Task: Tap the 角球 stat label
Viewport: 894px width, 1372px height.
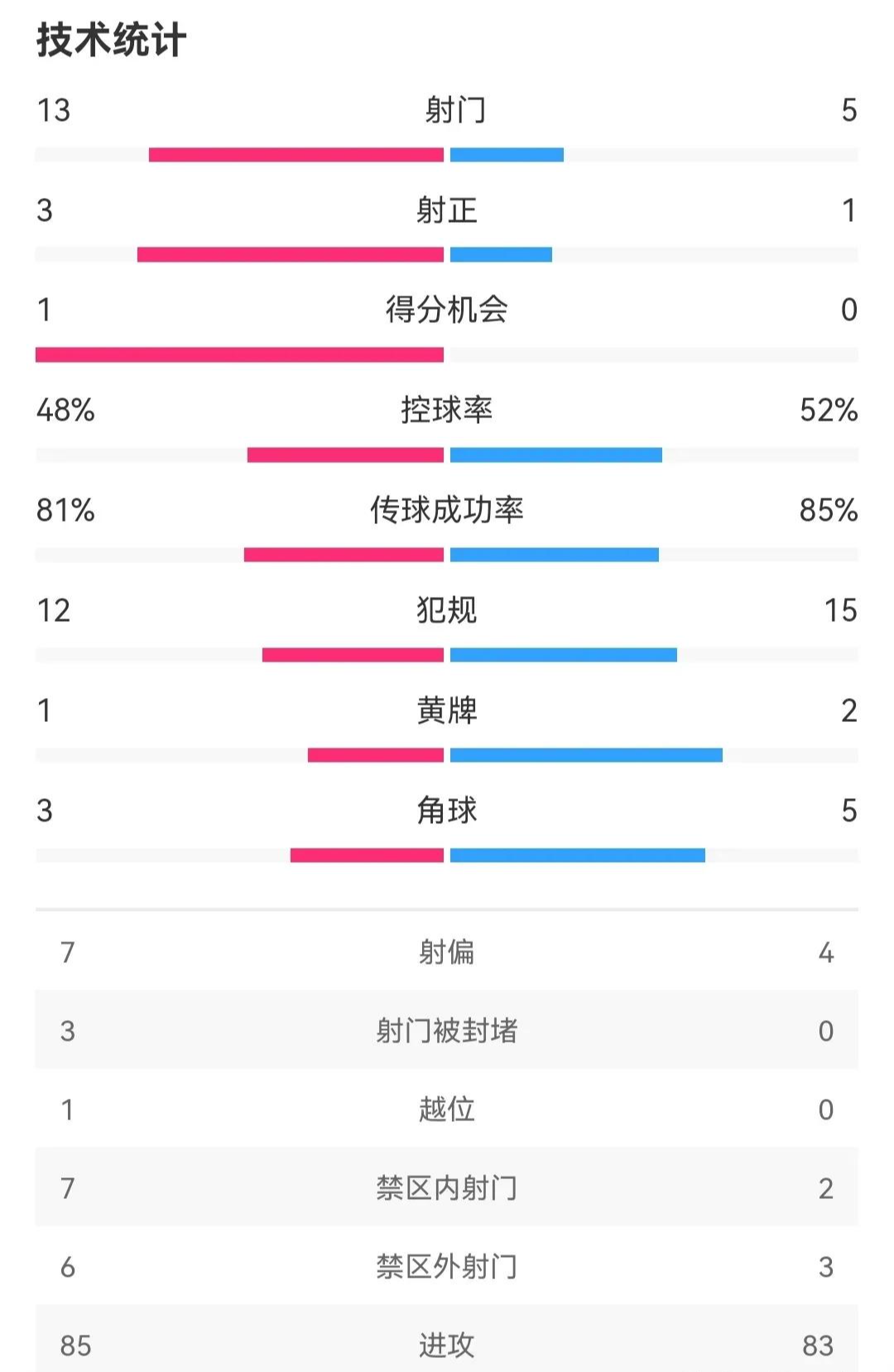Action: [x=447, y=810]
